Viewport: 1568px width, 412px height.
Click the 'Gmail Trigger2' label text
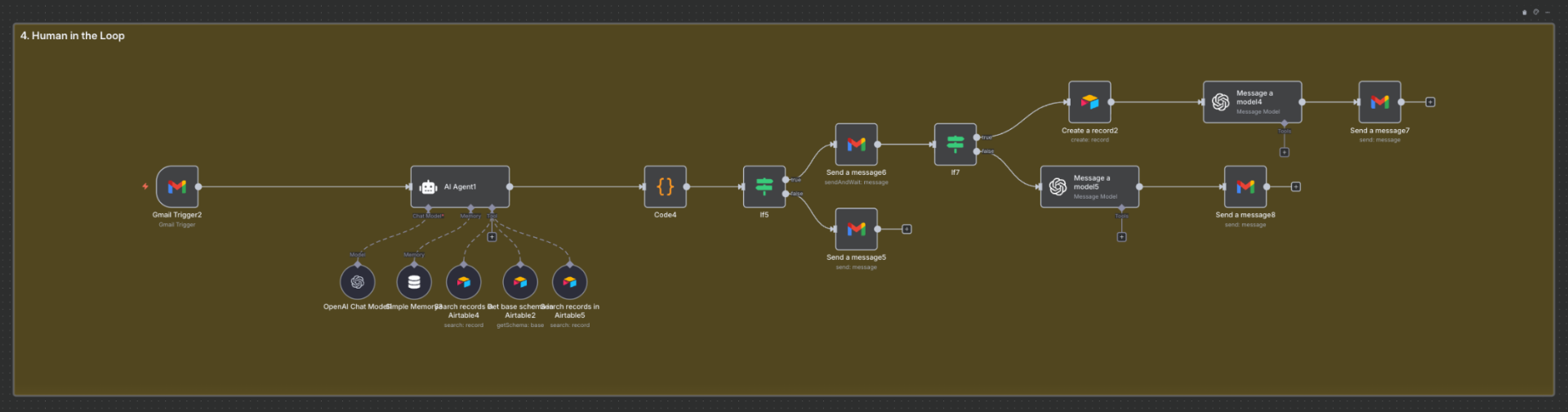177,215
